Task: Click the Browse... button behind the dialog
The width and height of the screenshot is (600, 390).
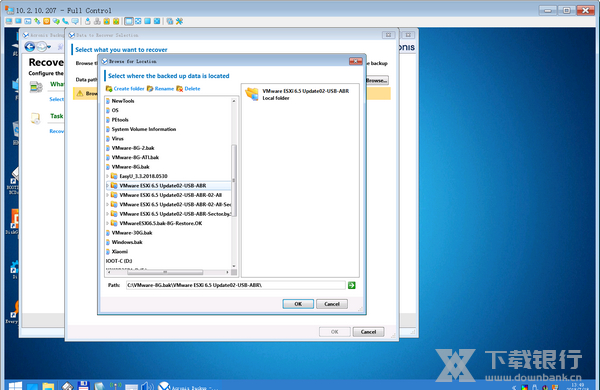Action: (377, 80)
